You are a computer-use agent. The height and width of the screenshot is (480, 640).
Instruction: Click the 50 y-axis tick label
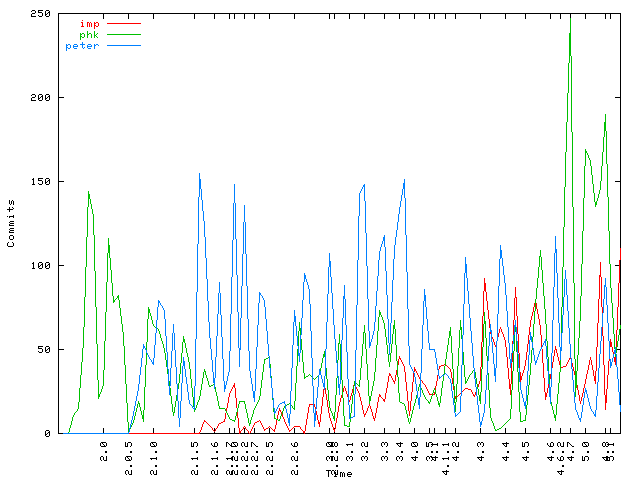tap(45, 350)
